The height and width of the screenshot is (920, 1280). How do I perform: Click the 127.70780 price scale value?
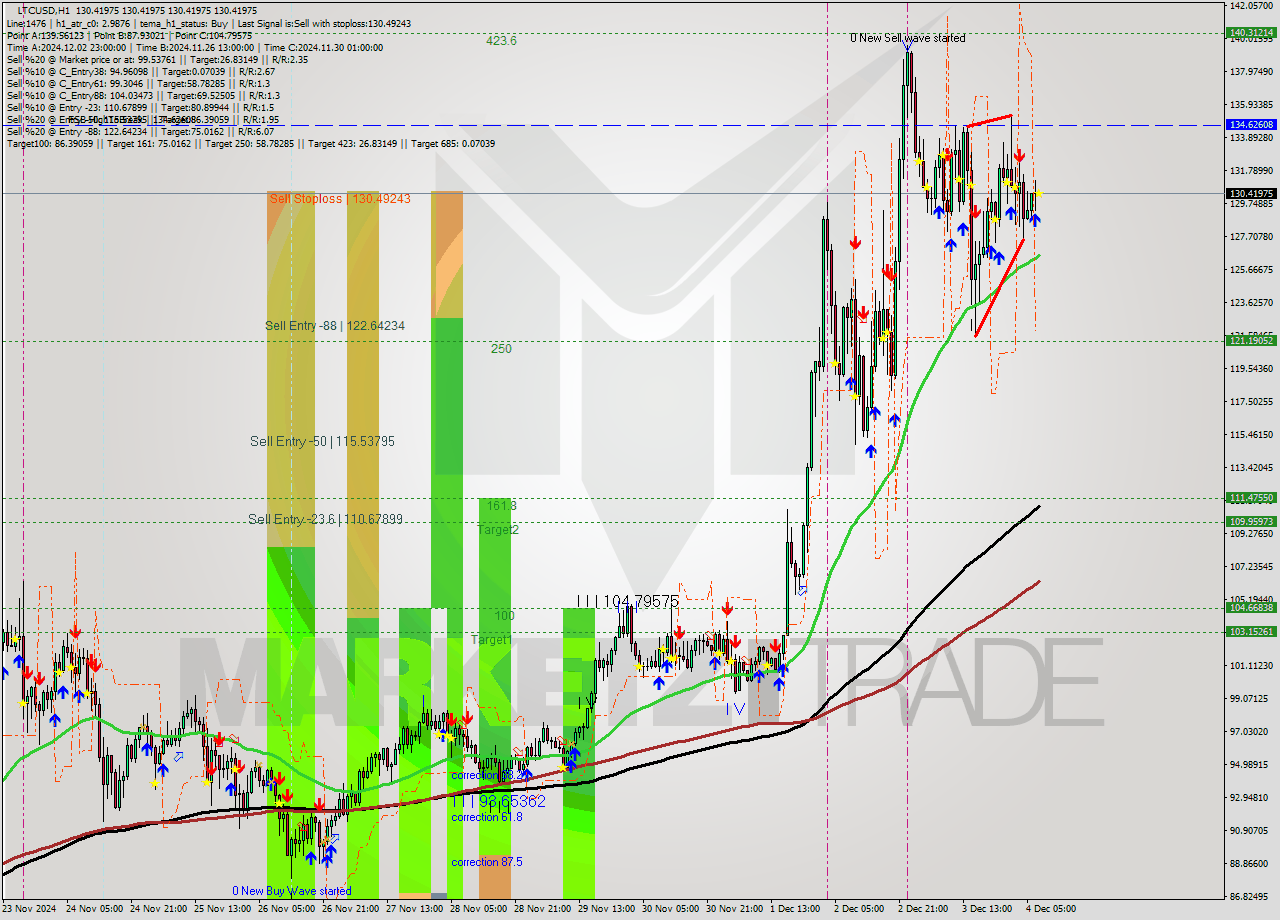[x=1251, y=237]
